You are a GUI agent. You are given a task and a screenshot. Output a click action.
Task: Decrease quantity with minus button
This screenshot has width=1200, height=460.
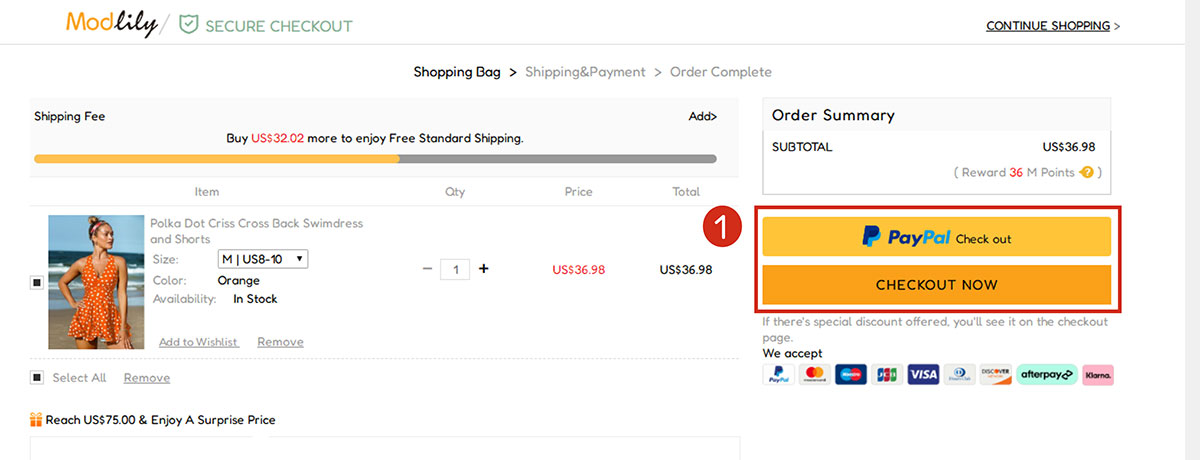point(427,269)
